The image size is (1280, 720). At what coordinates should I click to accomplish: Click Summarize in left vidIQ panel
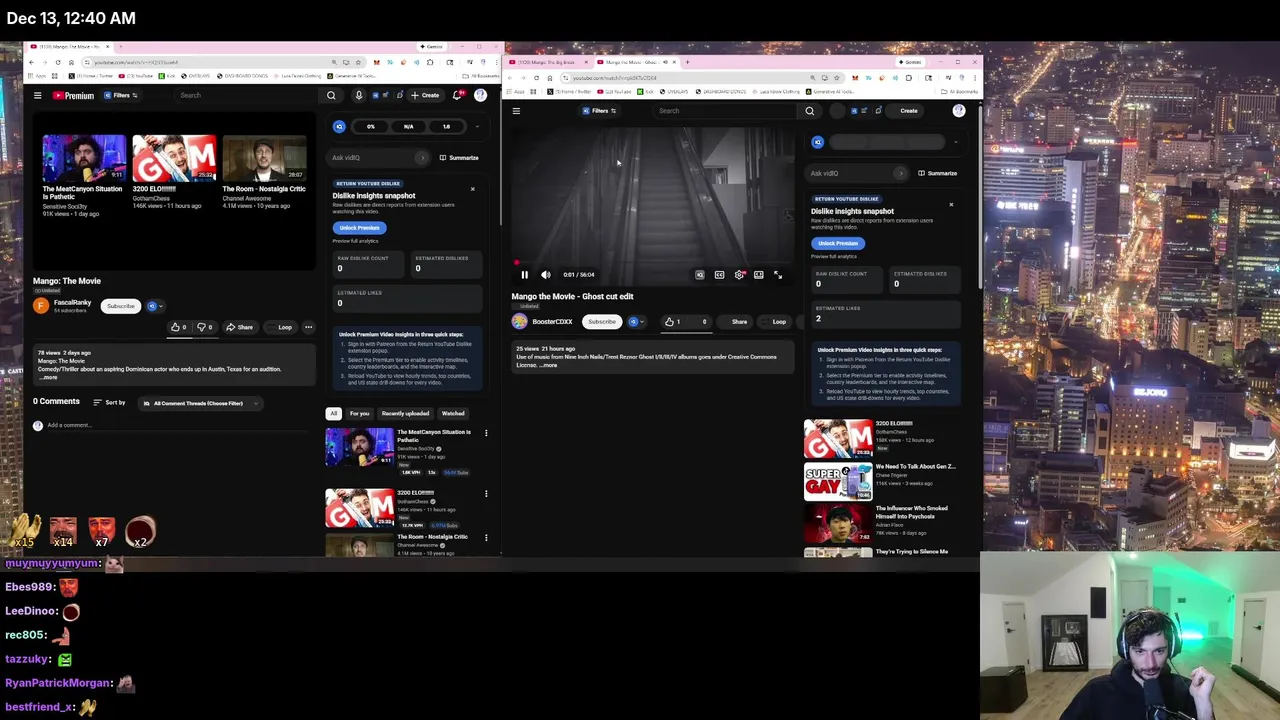pyautogui.click(x=459, y=158)
